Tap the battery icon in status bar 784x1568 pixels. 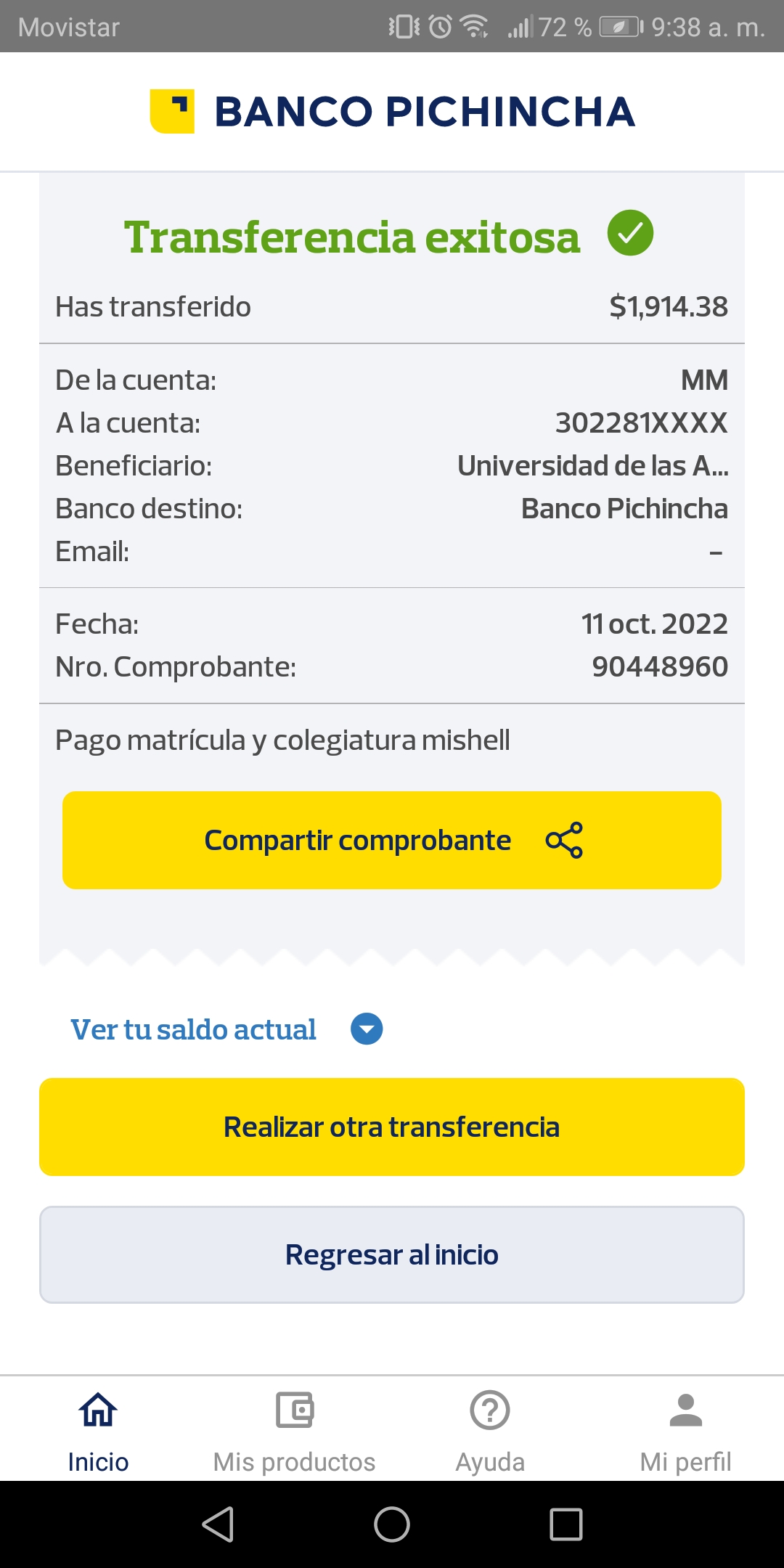(x=621, y=28)
